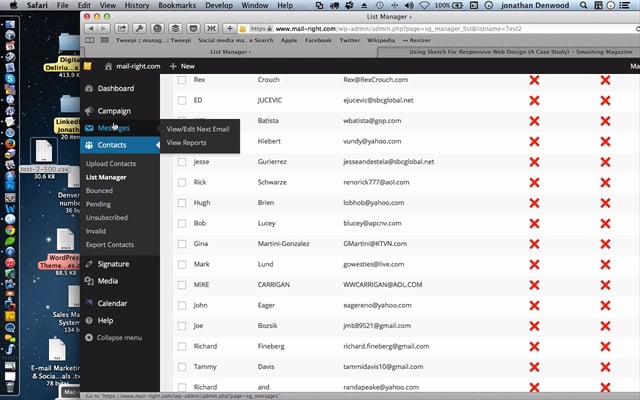Click the plus add-bookmark toolbar button
This screenshot has width=640, height=400.
click(230, 29)
